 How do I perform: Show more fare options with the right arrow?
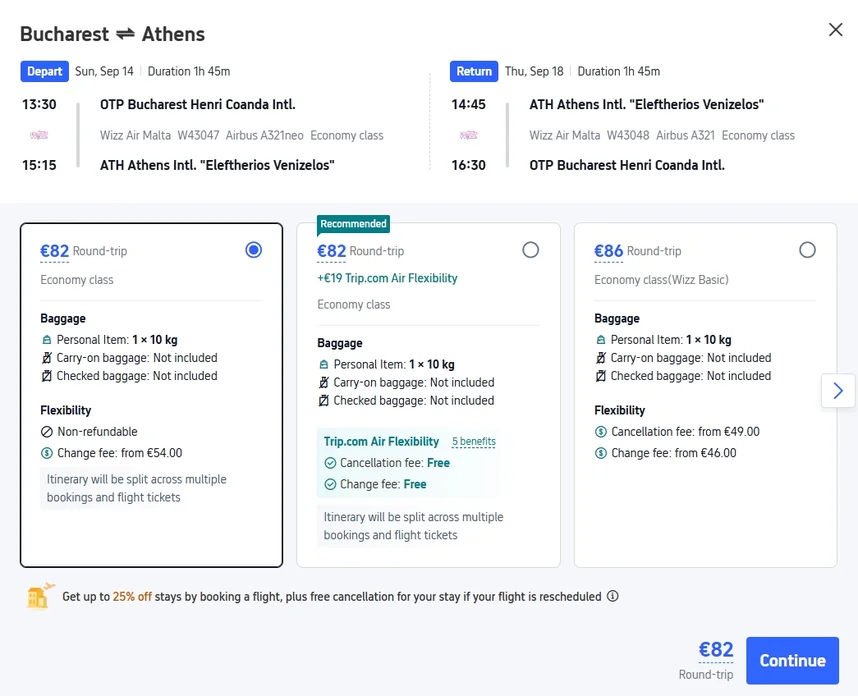coord(838,390)
